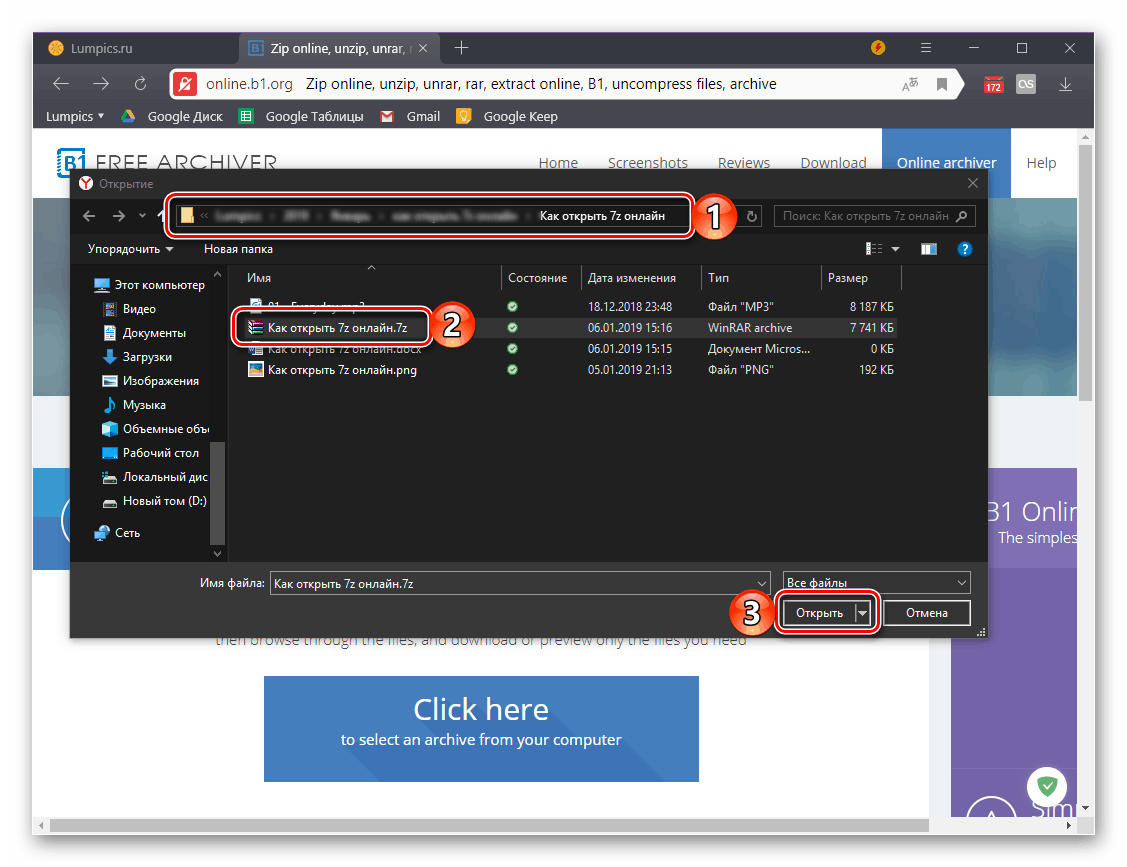
Task: Open the browser translate icon
Action: click(910, 84)
